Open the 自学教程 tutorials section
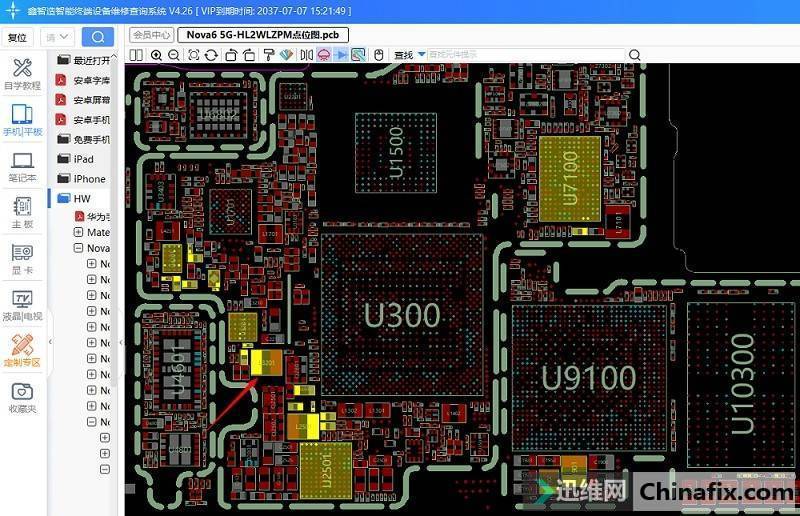 click(x=22, y=74)
